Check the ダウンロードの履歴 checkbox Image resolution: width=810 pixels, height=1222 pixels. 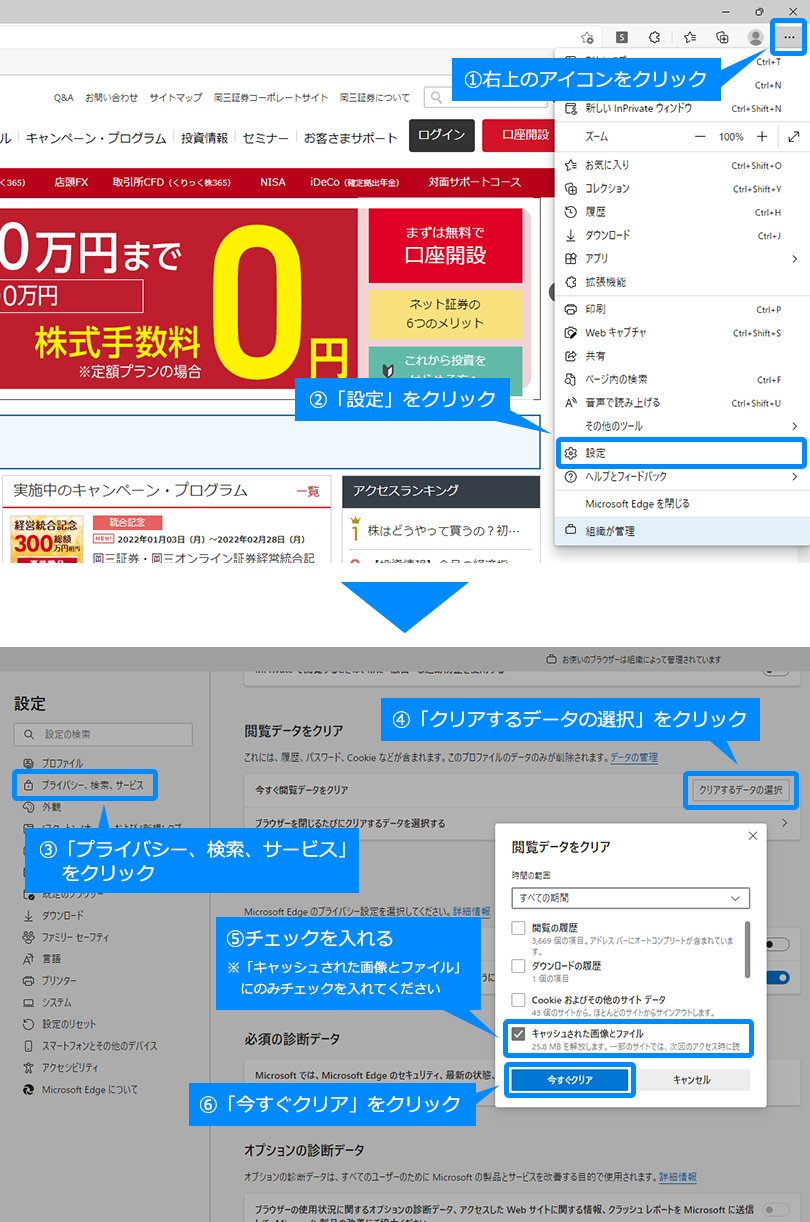tap(518, 966)
